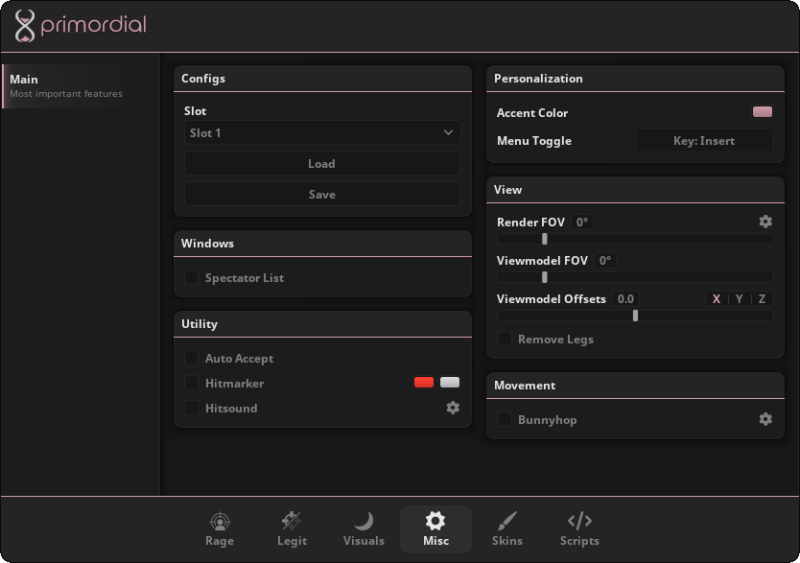
Task: Click the Menu Toggle label
Action: coord(534,141)
